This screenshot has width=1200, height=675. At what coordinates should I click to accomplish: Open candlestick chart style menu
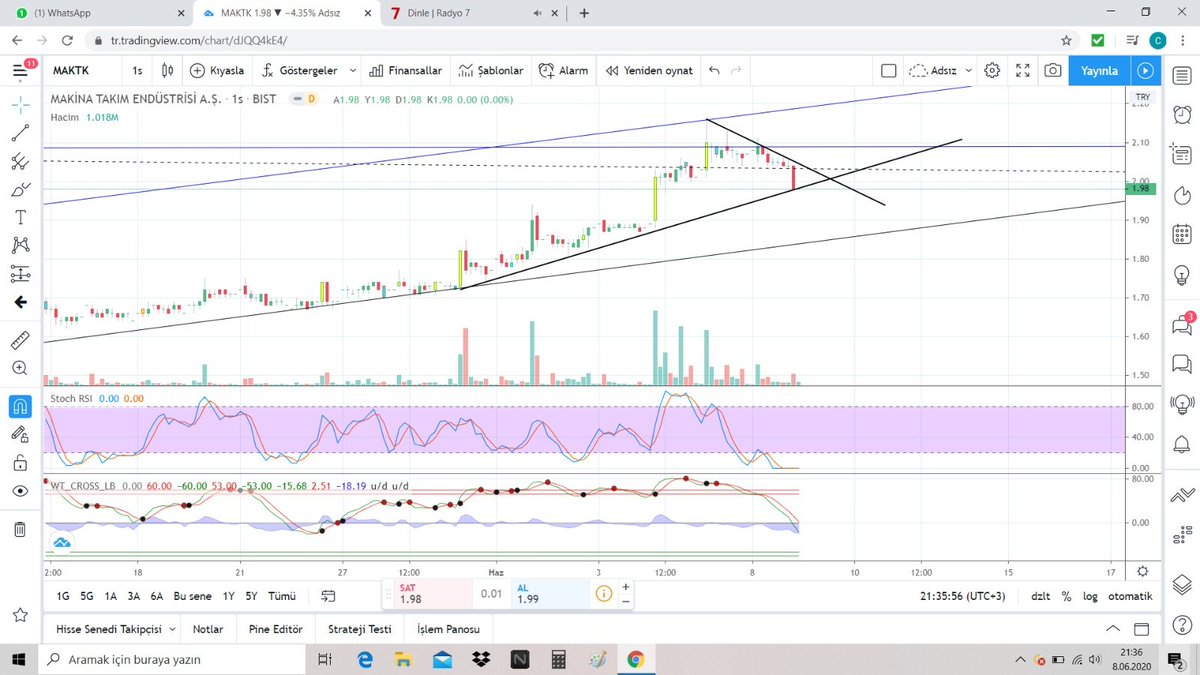[168, 71]
